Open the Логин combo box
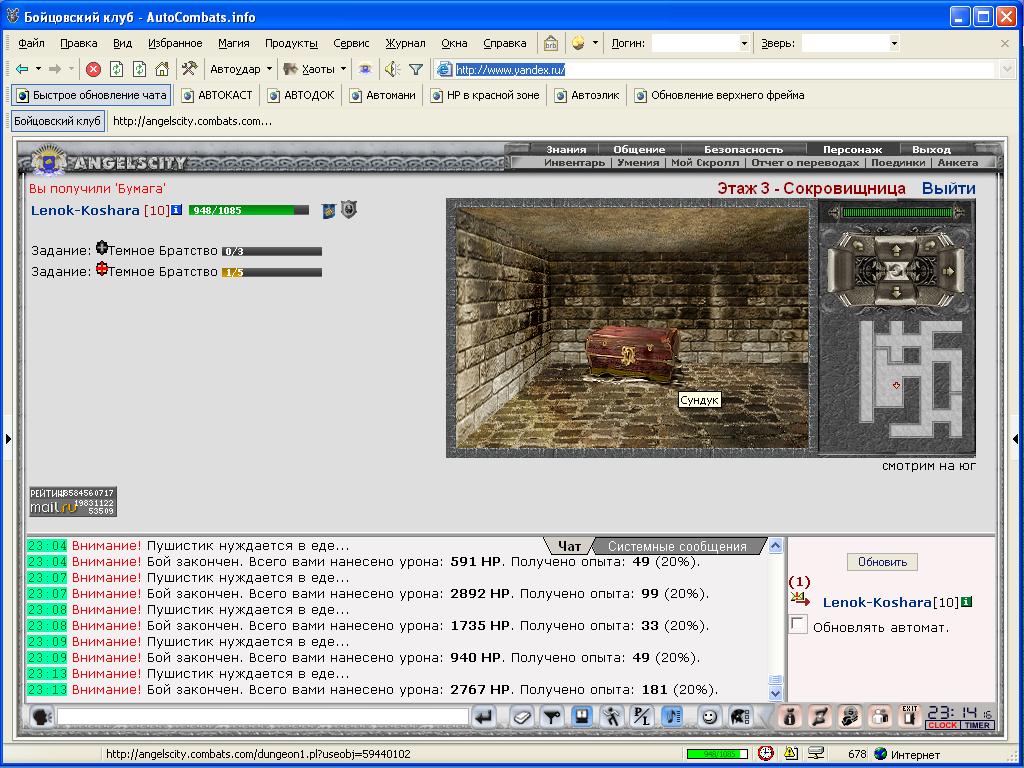 click(700, 43)
